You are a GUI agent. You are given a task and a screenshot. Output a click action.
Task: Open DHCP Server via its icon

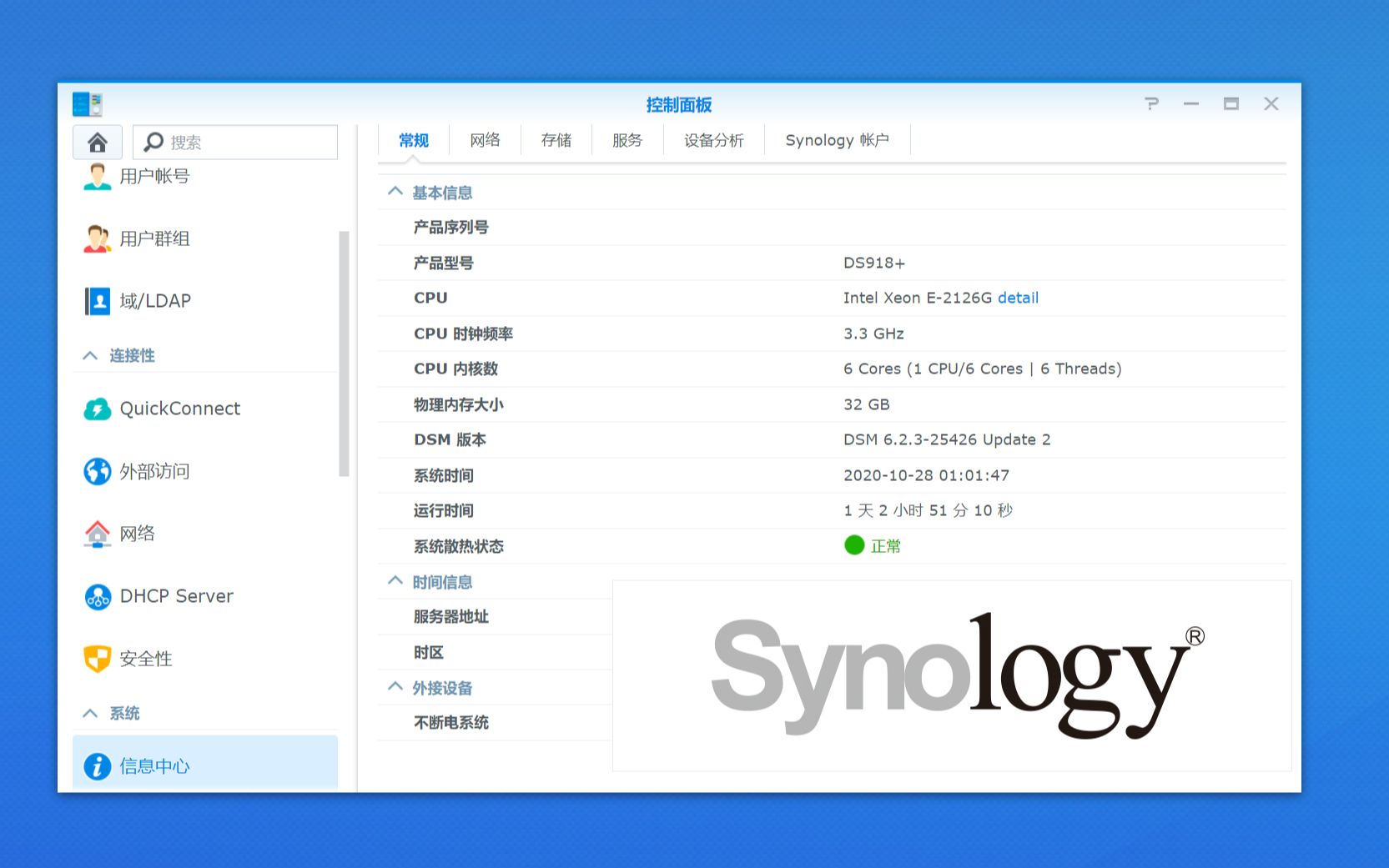coord(98,596)
